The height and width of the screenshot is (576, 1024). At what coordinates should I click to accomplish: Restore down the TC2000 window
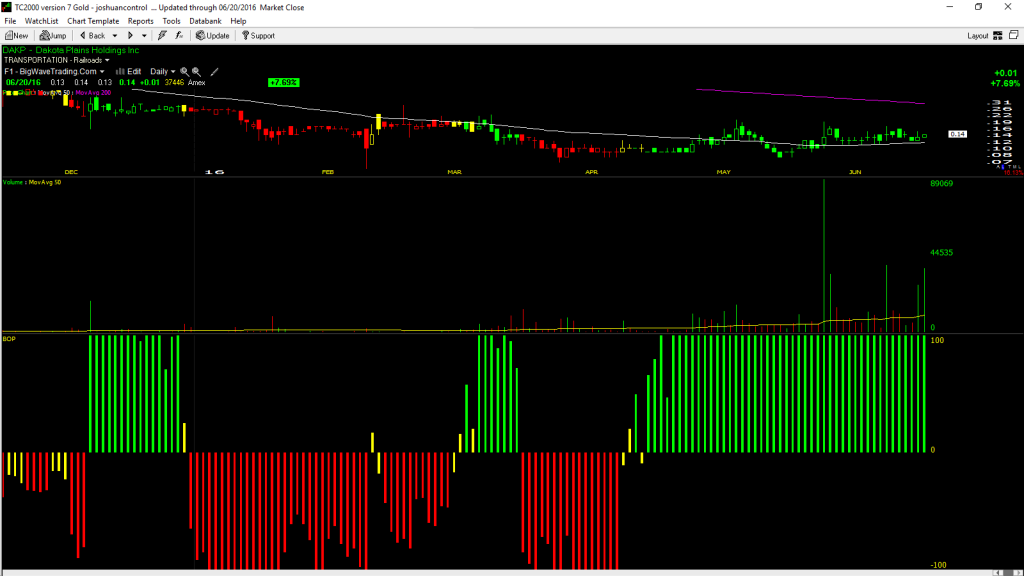pyautogui.click(x=978, y=7)
